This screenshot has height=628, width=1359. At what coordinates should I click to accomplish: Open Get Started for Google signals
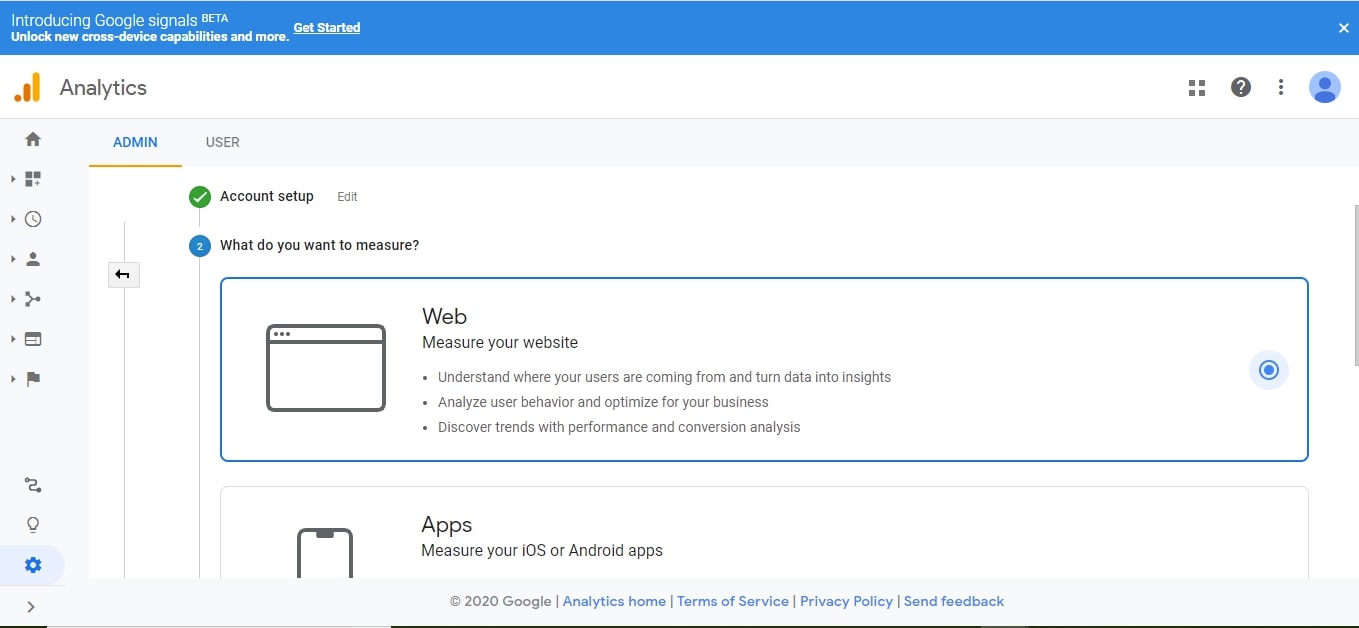pos(326,27)
